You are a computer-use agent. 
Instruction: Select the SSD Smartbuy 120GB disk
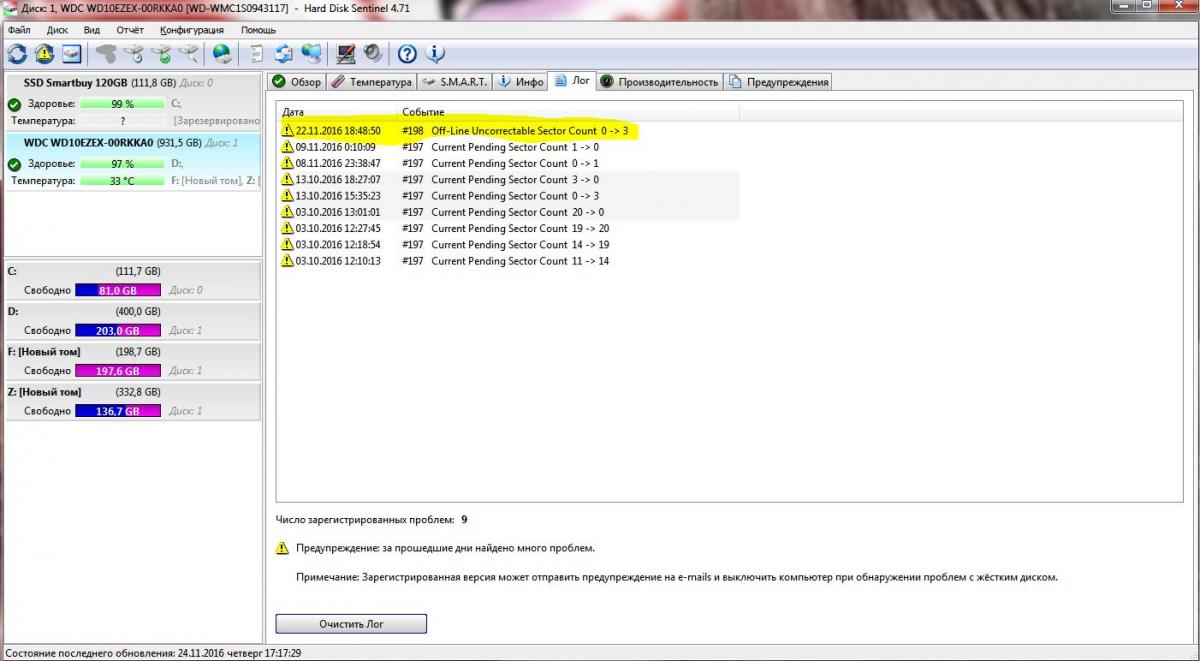click(x=132, y=103)
